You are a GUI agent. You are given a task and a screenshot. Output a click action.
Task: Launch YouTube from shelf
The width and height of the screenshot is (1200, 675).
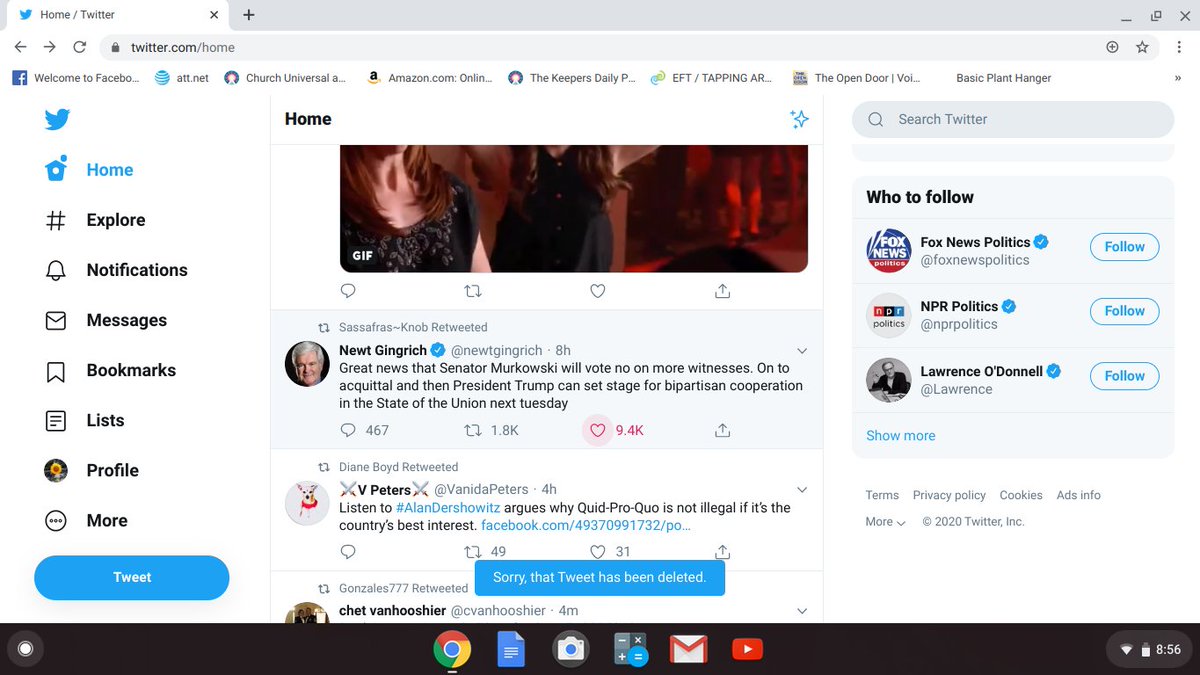click(747, 651)
